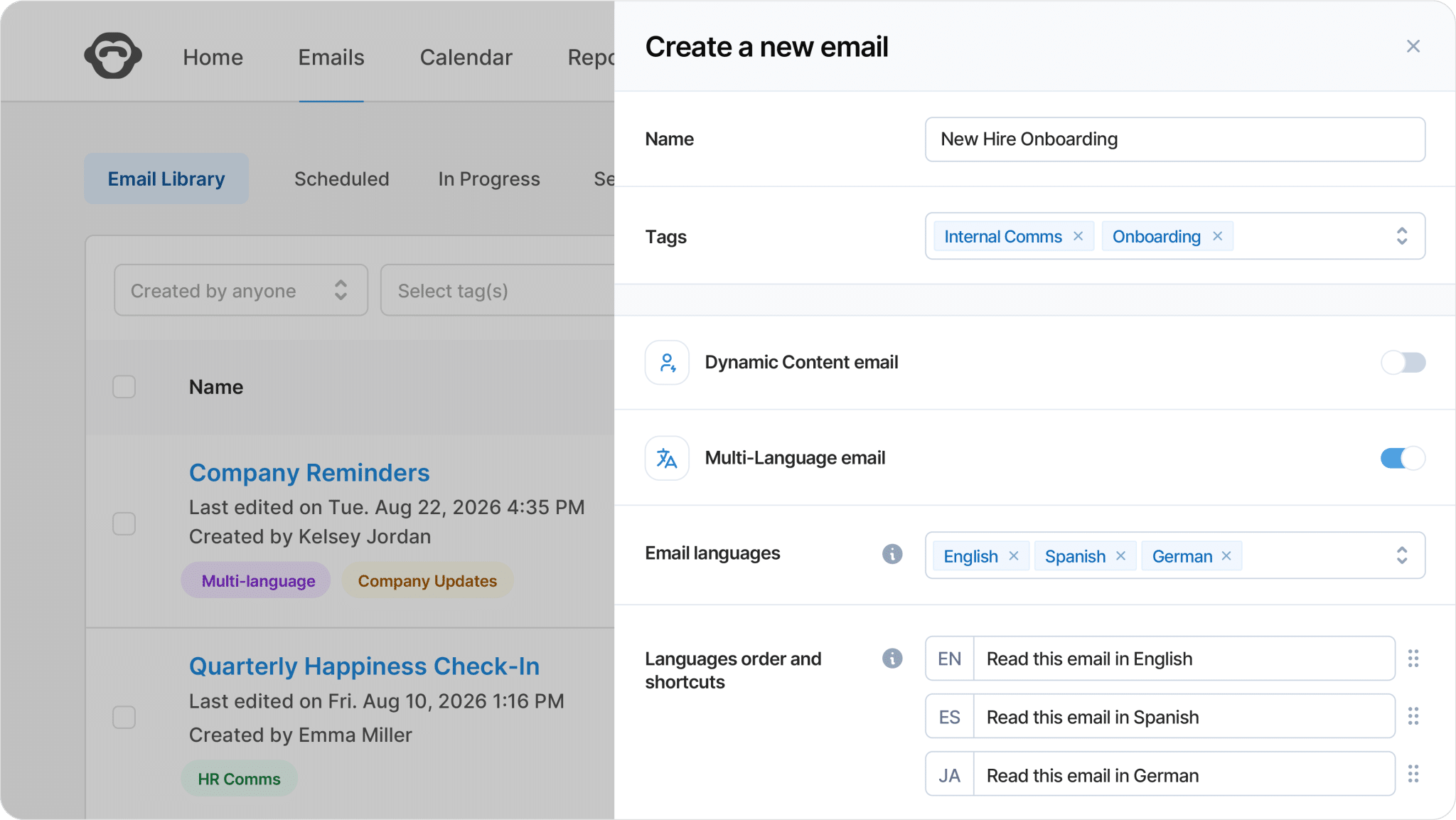The image size is (1456, 820).
Task: Open the Created by anyone dropdown
Action: [241, 290]
